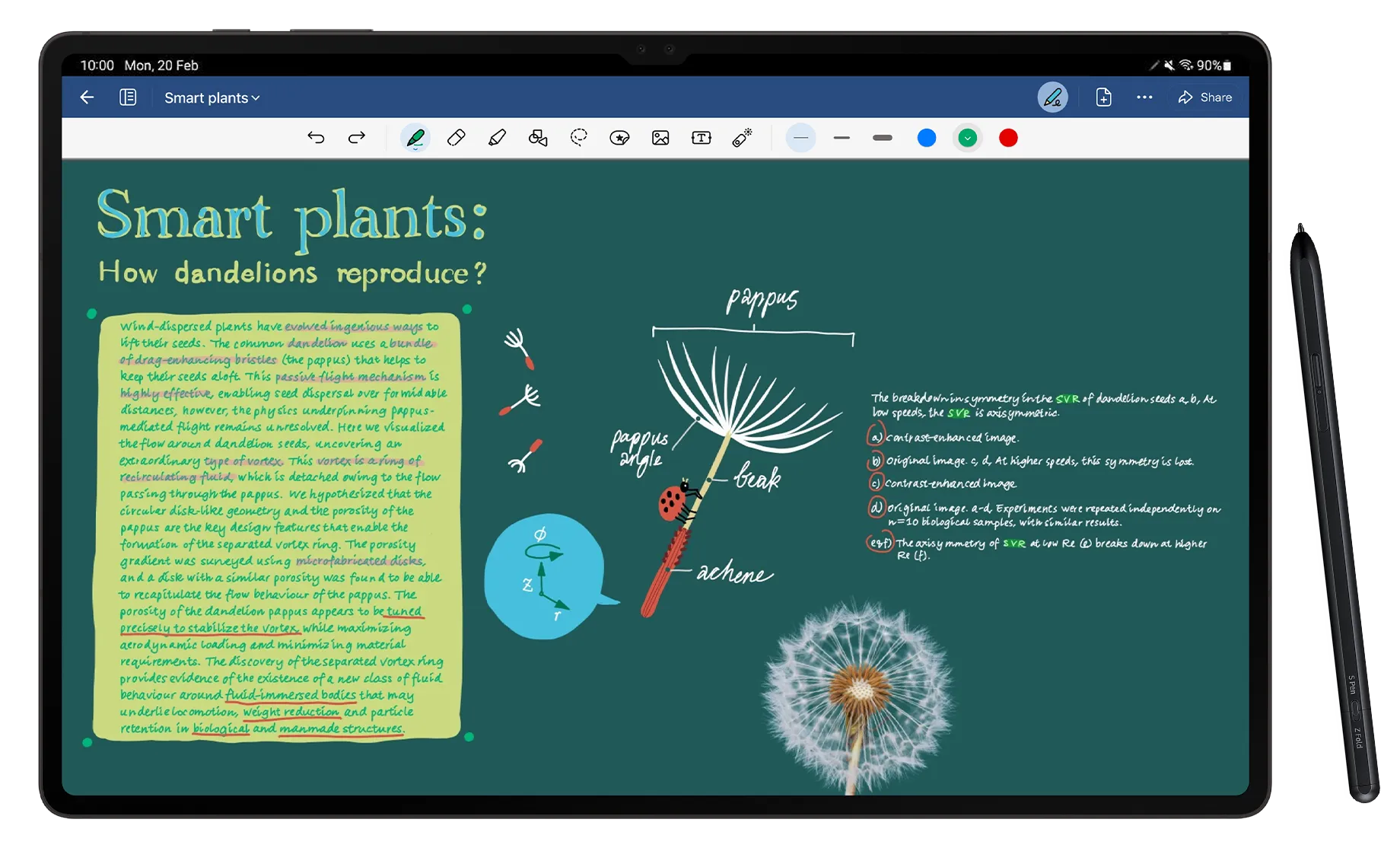Click the Undo arrow
1400x848 pixels.
317,138
